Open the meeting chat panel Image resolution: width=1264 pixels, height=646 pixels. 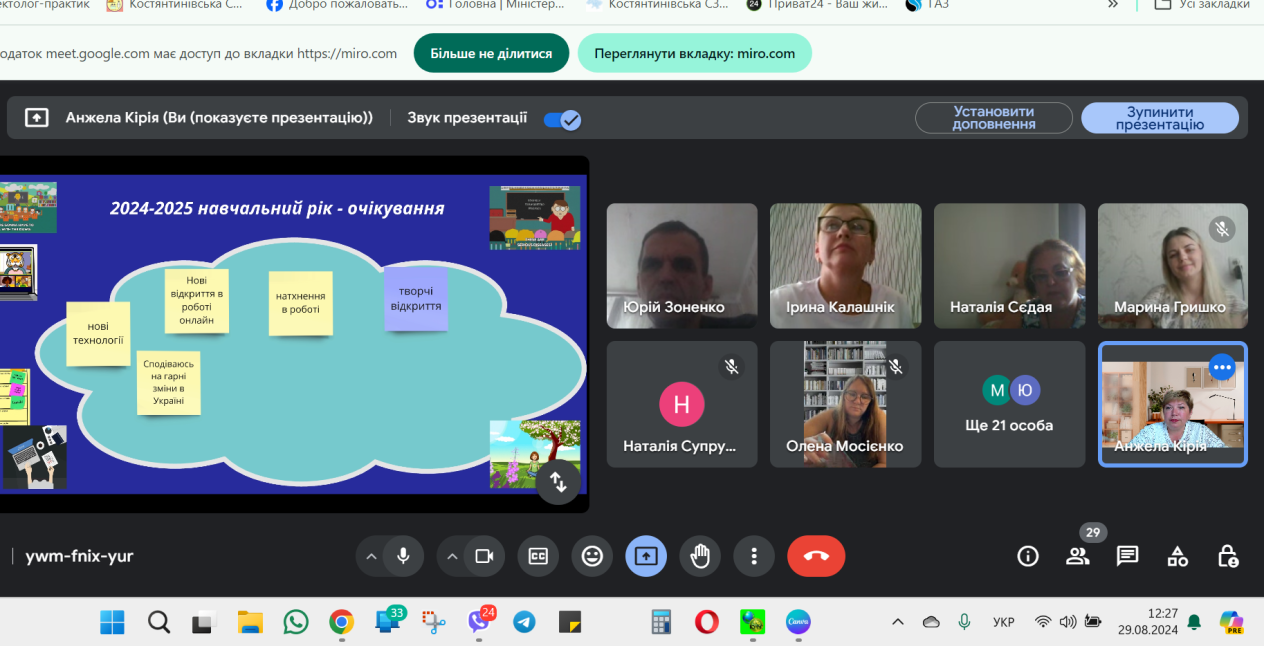[1128, 556]
